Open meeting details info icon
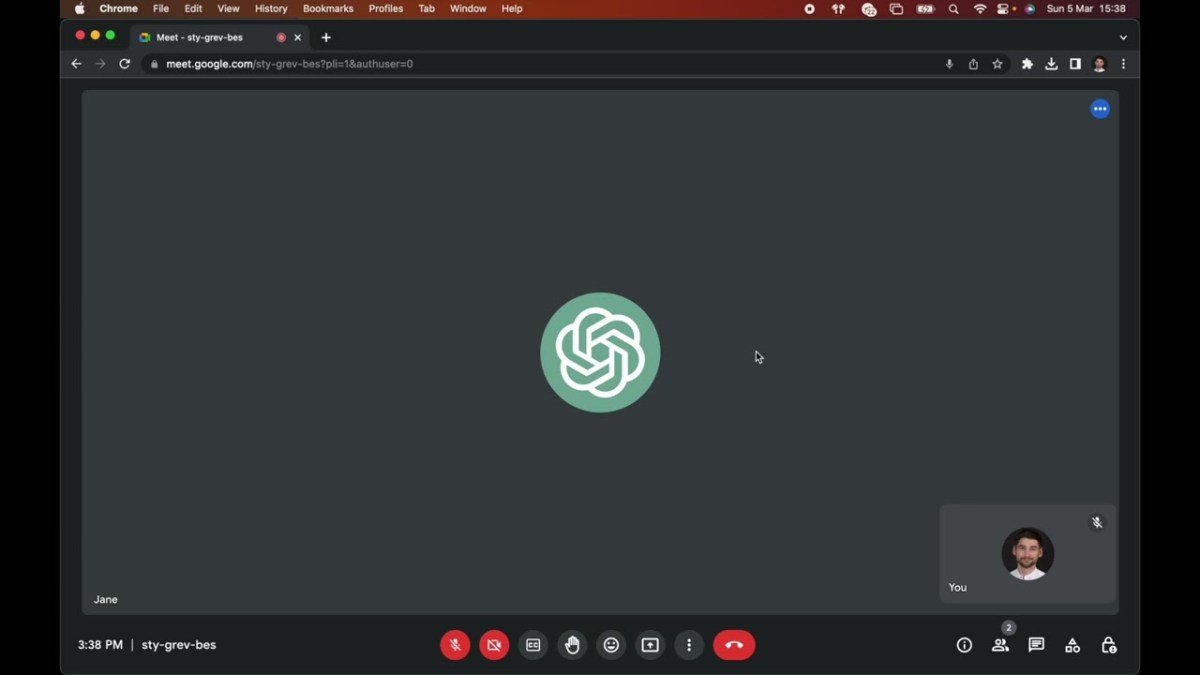The image size is (1200, 675). pos(964,645)
